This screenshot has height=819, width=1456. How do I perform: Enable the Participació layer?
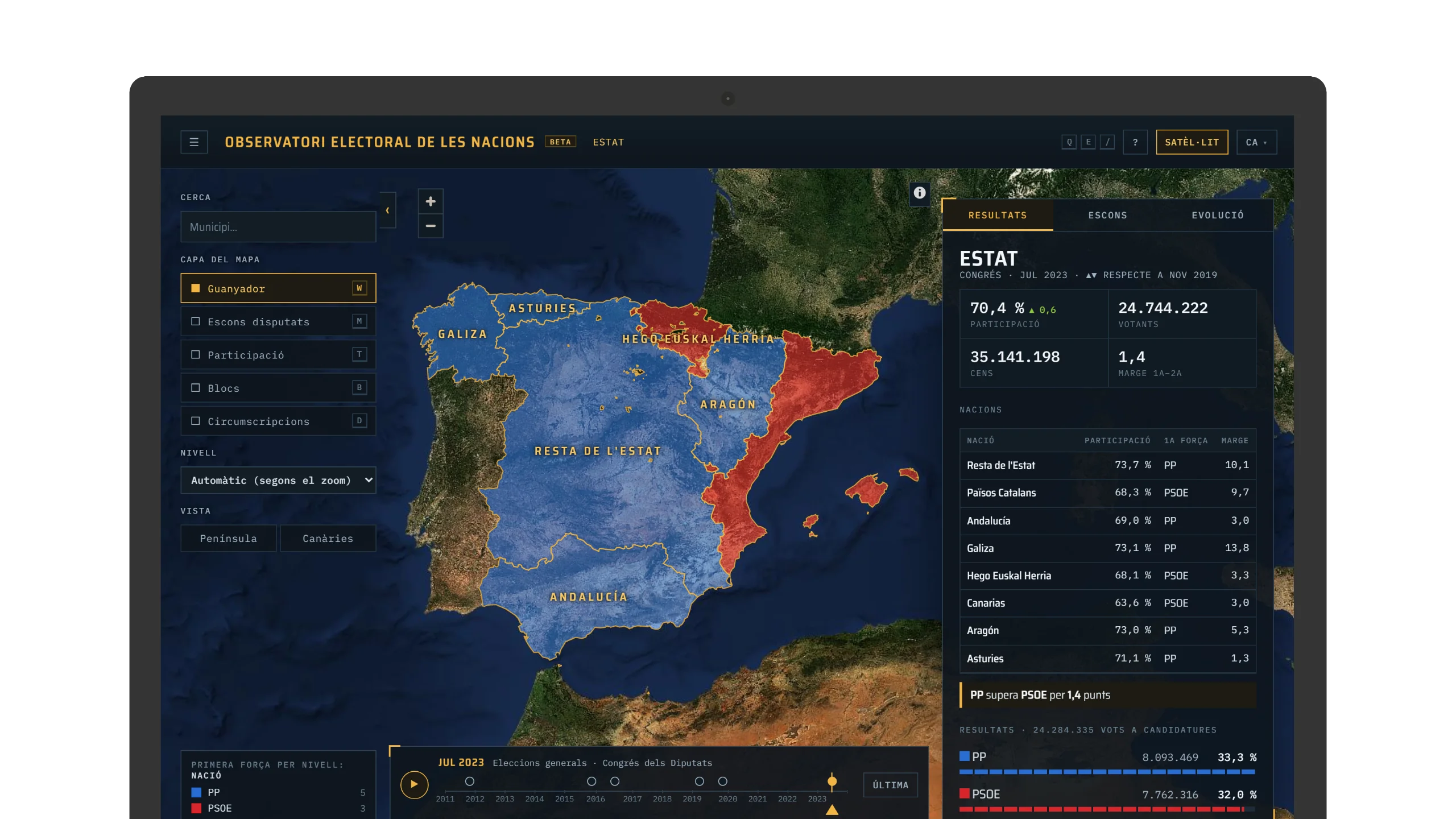278,355
